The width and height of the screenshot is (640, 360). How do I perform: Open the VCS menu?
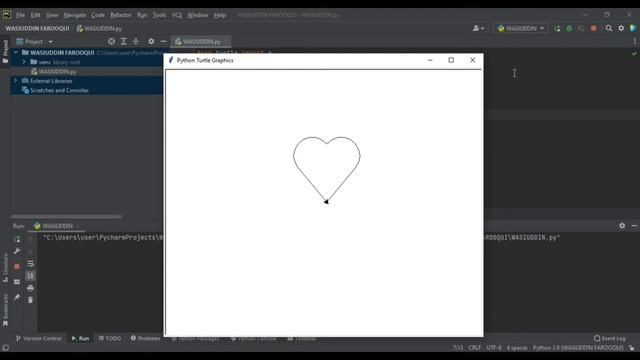pyautogui.click(x=177, y=15)
